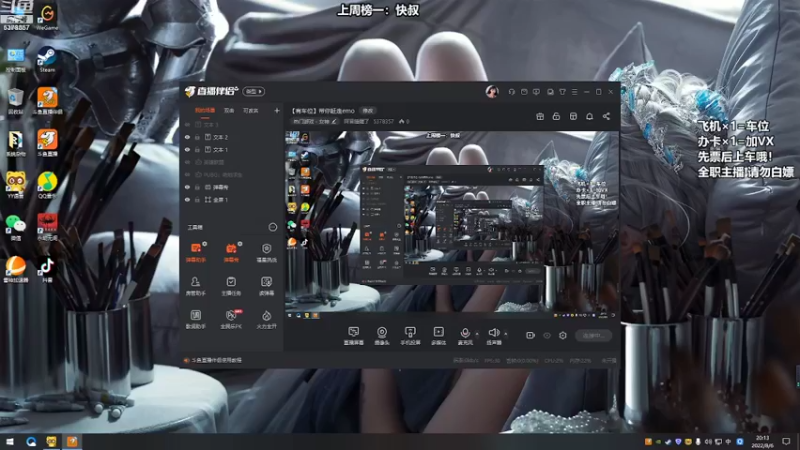Open the 全民乐PK tool
The image size is (800, 450).
click(231, 319)
